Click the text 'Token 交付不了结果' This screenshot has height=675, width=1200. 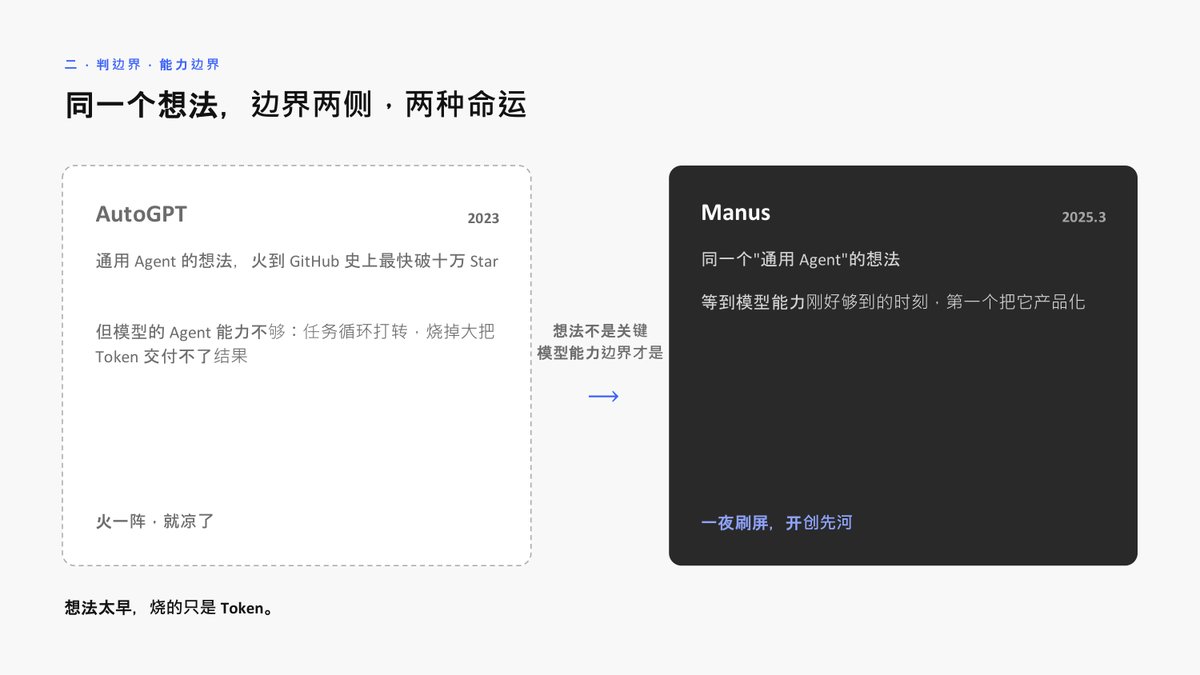171,355
